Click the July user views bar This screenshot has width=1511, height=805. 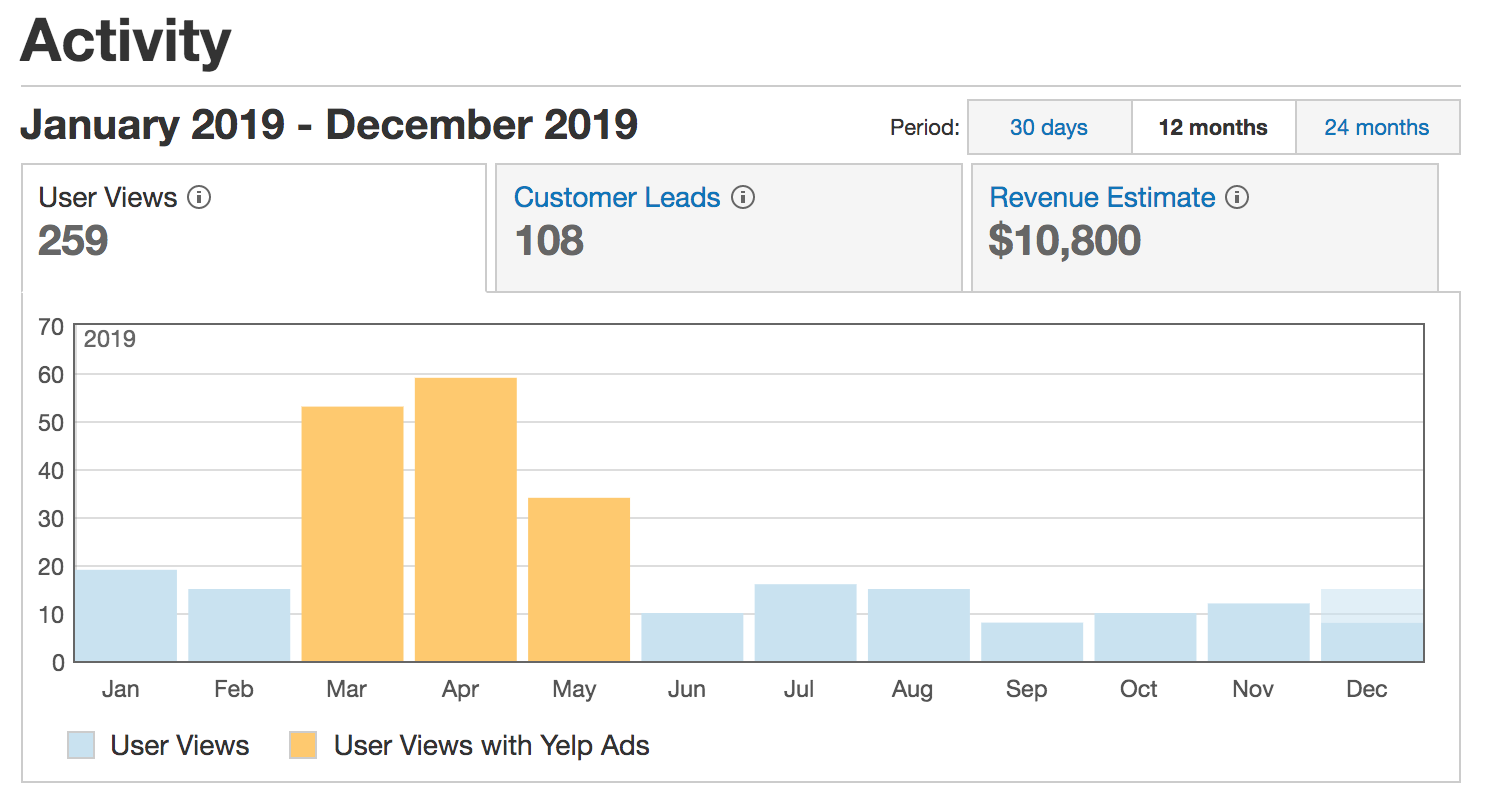click(x=805, y=623)
